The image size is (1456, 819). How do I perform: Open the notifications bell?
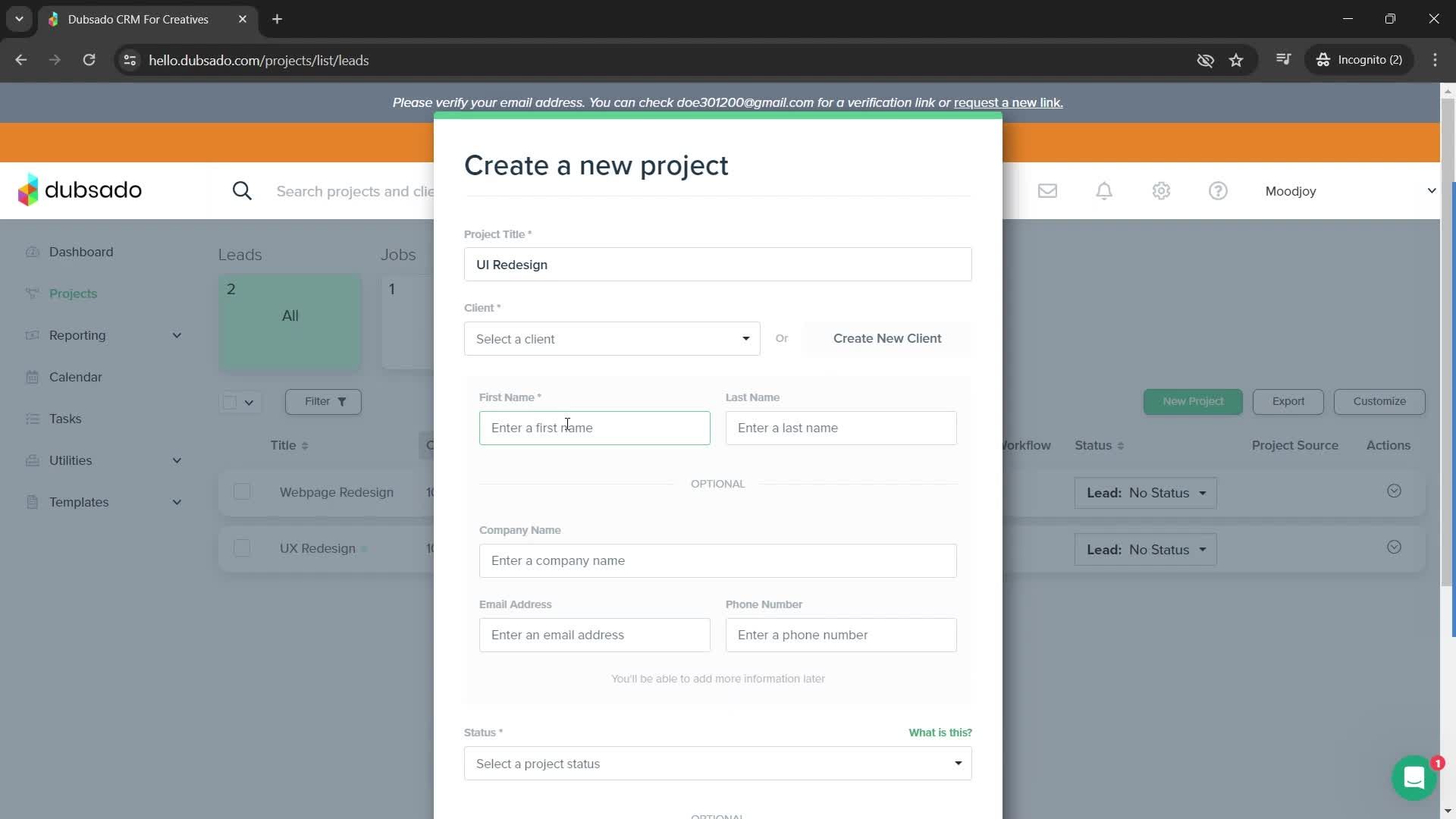1104,191
